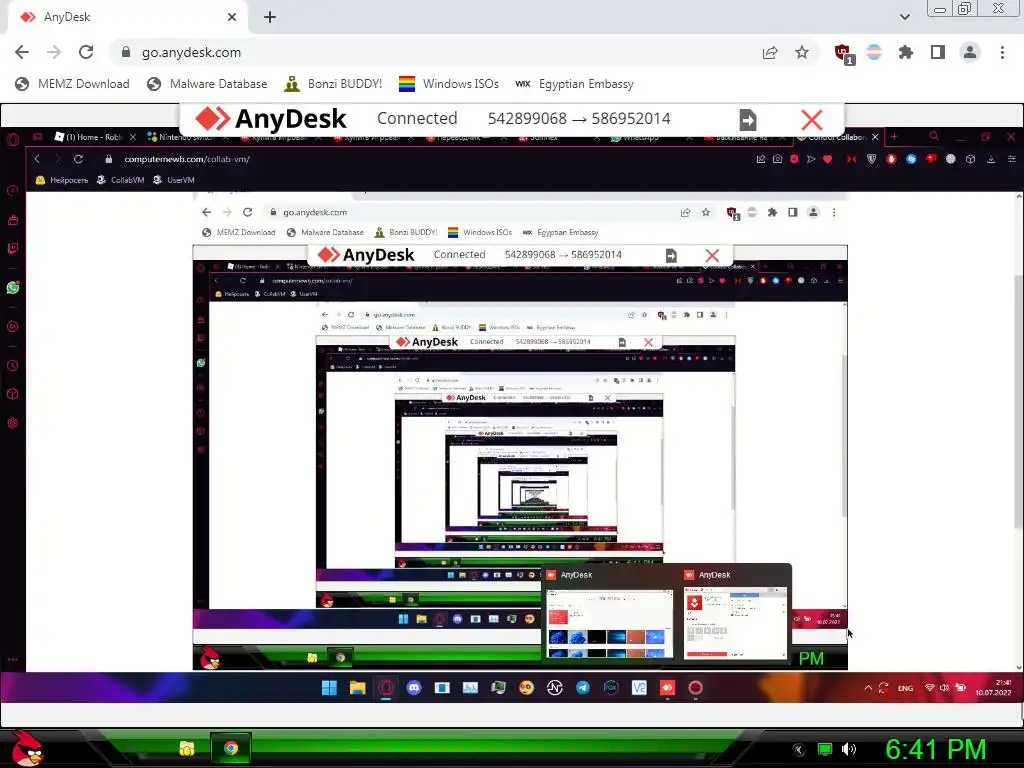The image size is (1024, 768).
Task: Take a snapshot with Opera's camera icon
Action: [777, 159]
